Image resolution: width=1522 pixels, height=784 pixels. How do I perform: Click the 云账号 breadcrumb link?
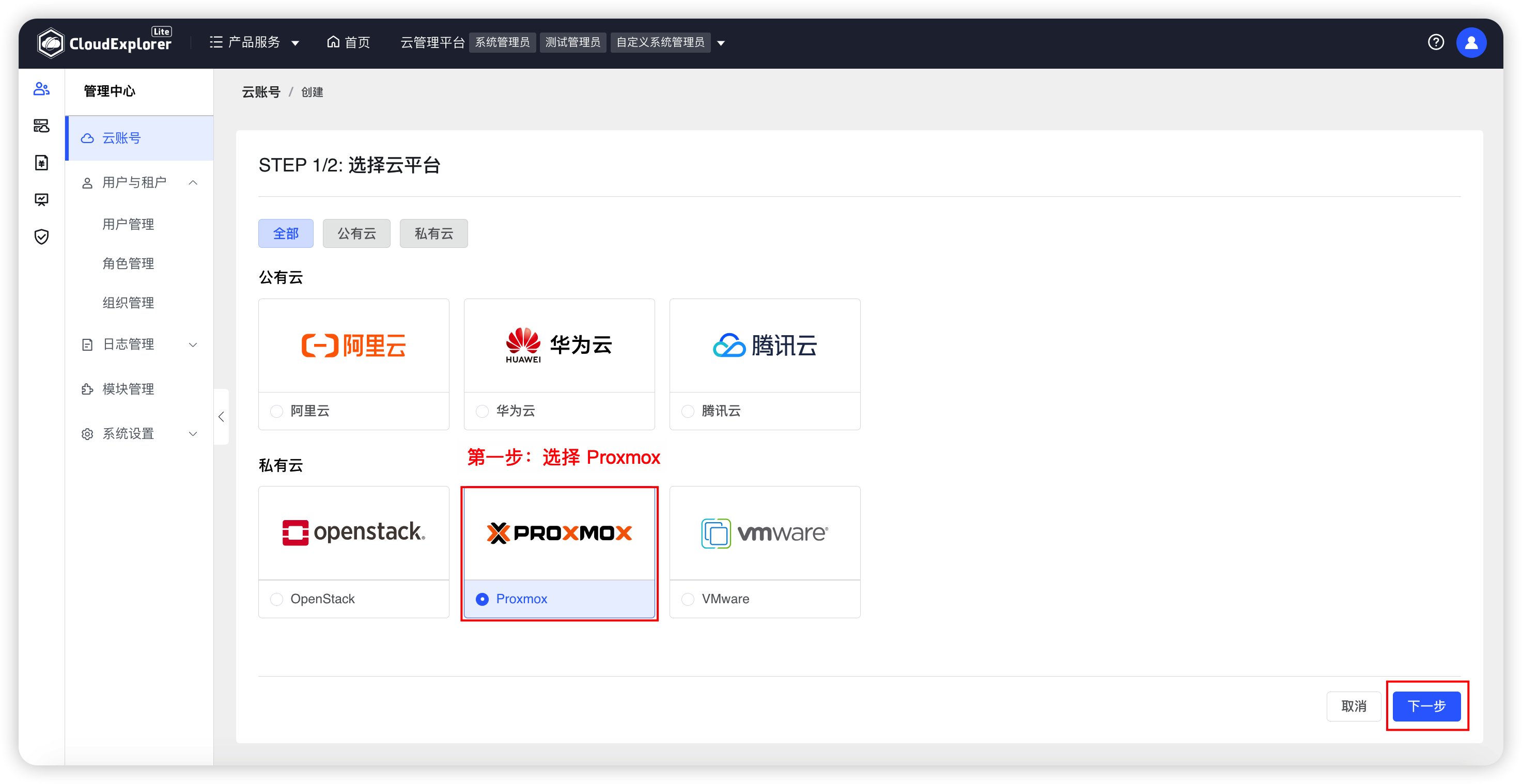pyautogui.click(x=261, y=92)
